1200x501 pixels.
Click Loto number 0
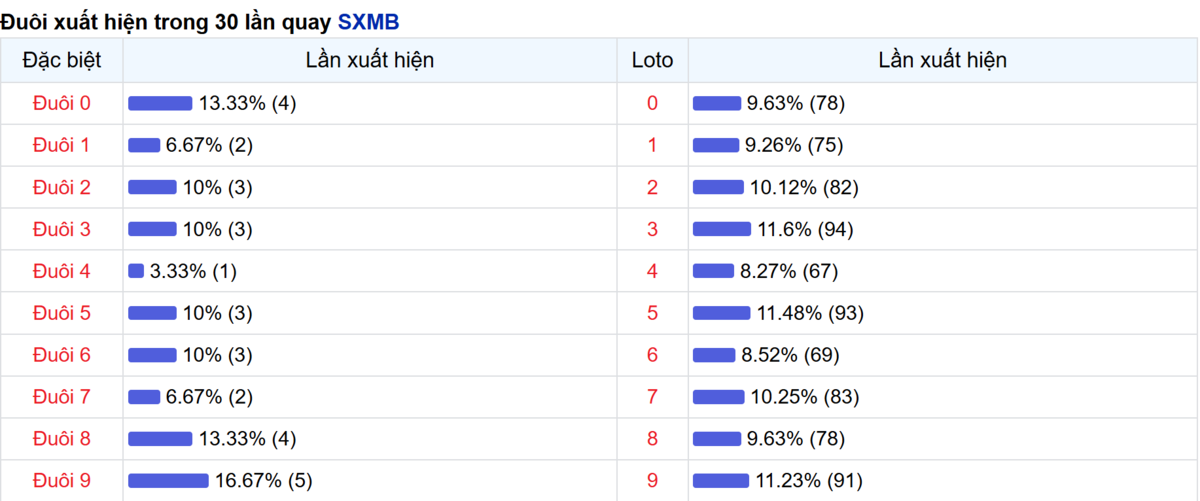(x=652, y=103)
